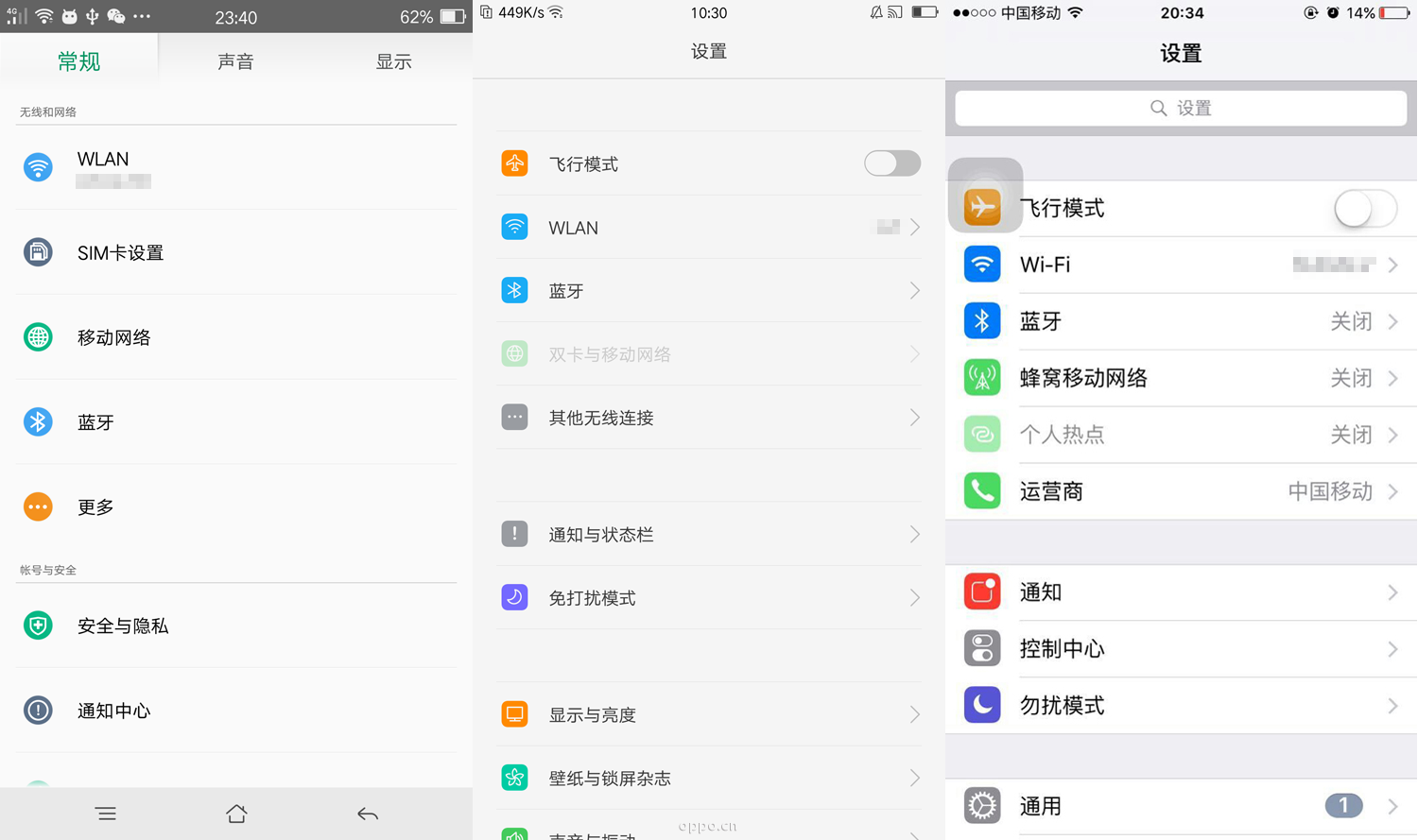Open 个人热点 row label

(x=1062, y=435)
